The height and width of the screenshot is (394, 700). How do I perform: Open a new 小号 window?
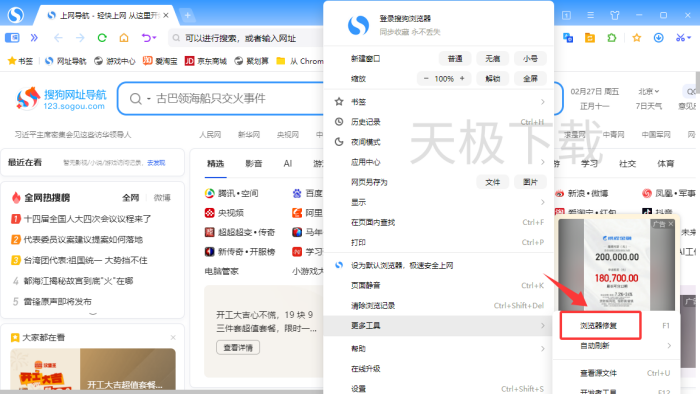tap(530, 58)
